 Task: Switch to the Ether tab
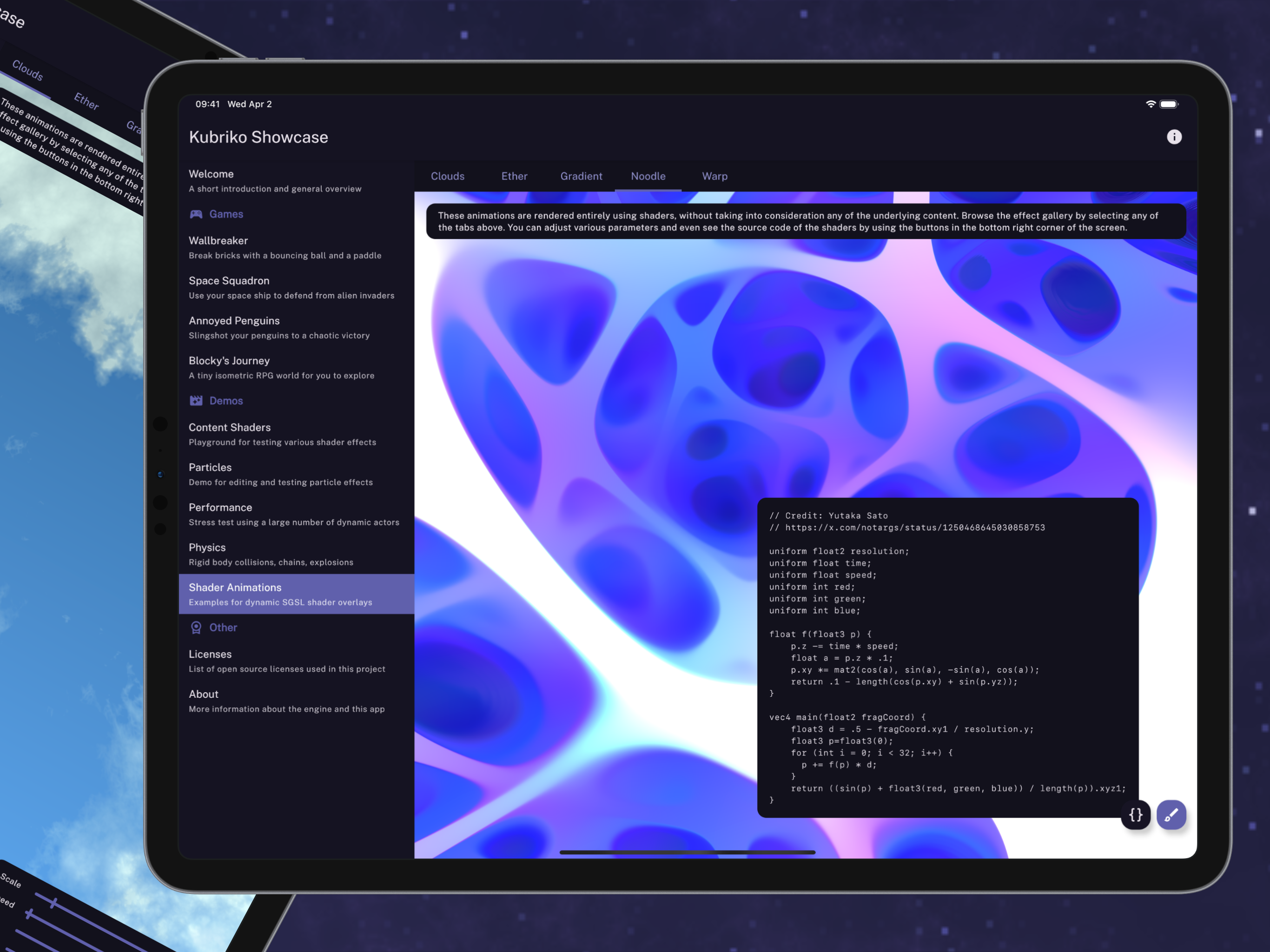click(514, 176)
